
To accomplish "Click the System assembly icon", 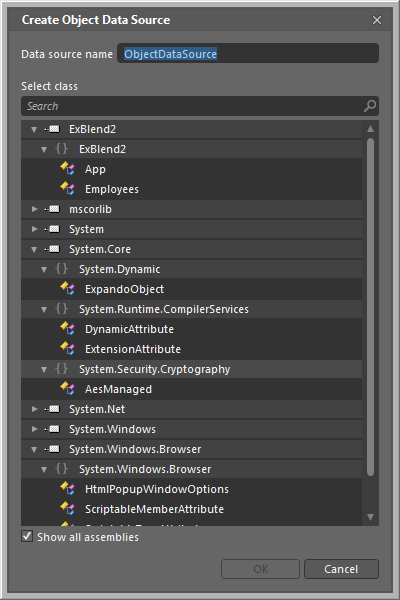I will (x=52, y=229).
